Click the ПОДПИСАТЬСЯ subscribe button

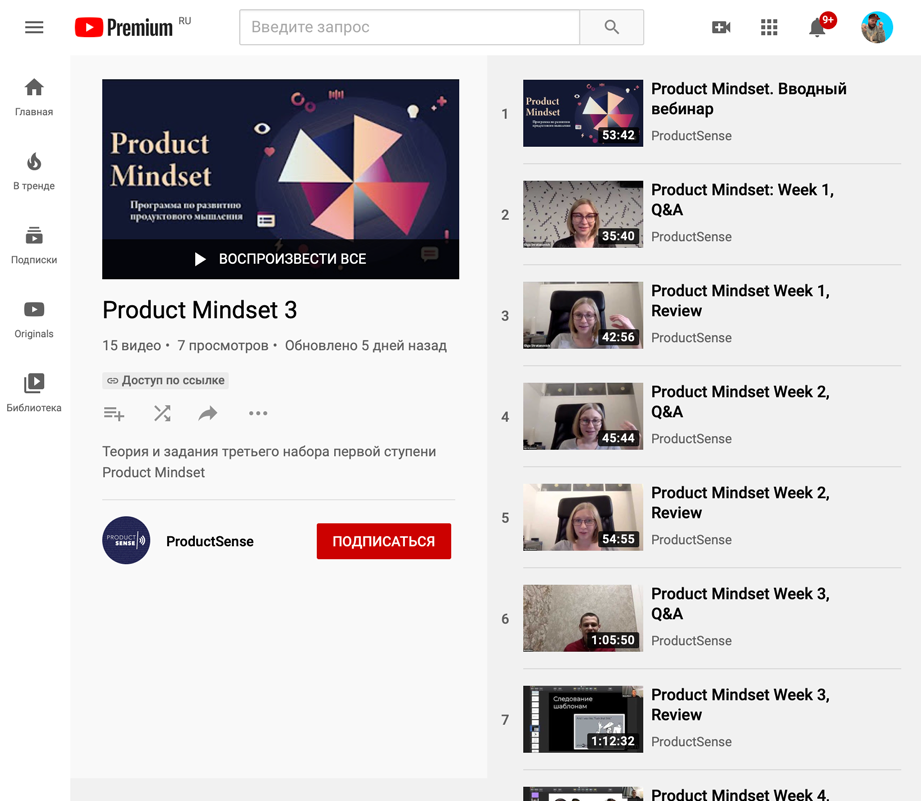(x=384, y=541)
